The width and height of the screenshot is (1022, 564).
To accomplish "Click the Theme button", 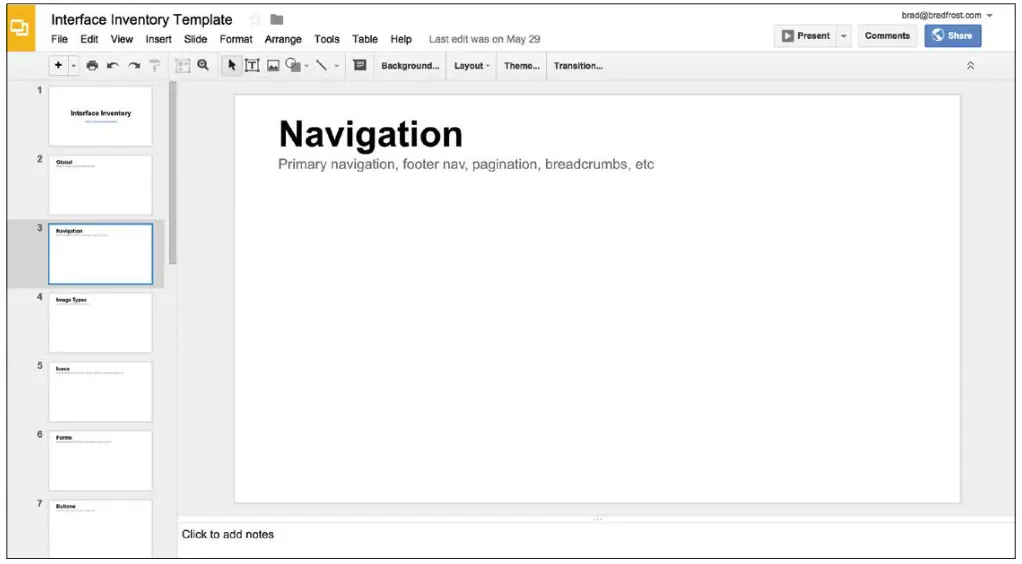I will point(521,66).
